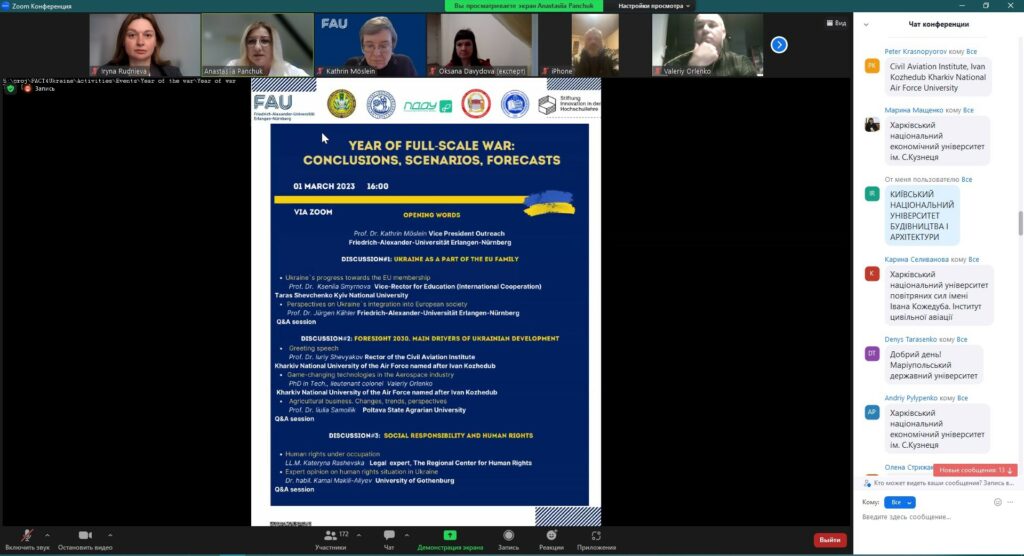Open emoji picker in chat input

tap(997, 502)
